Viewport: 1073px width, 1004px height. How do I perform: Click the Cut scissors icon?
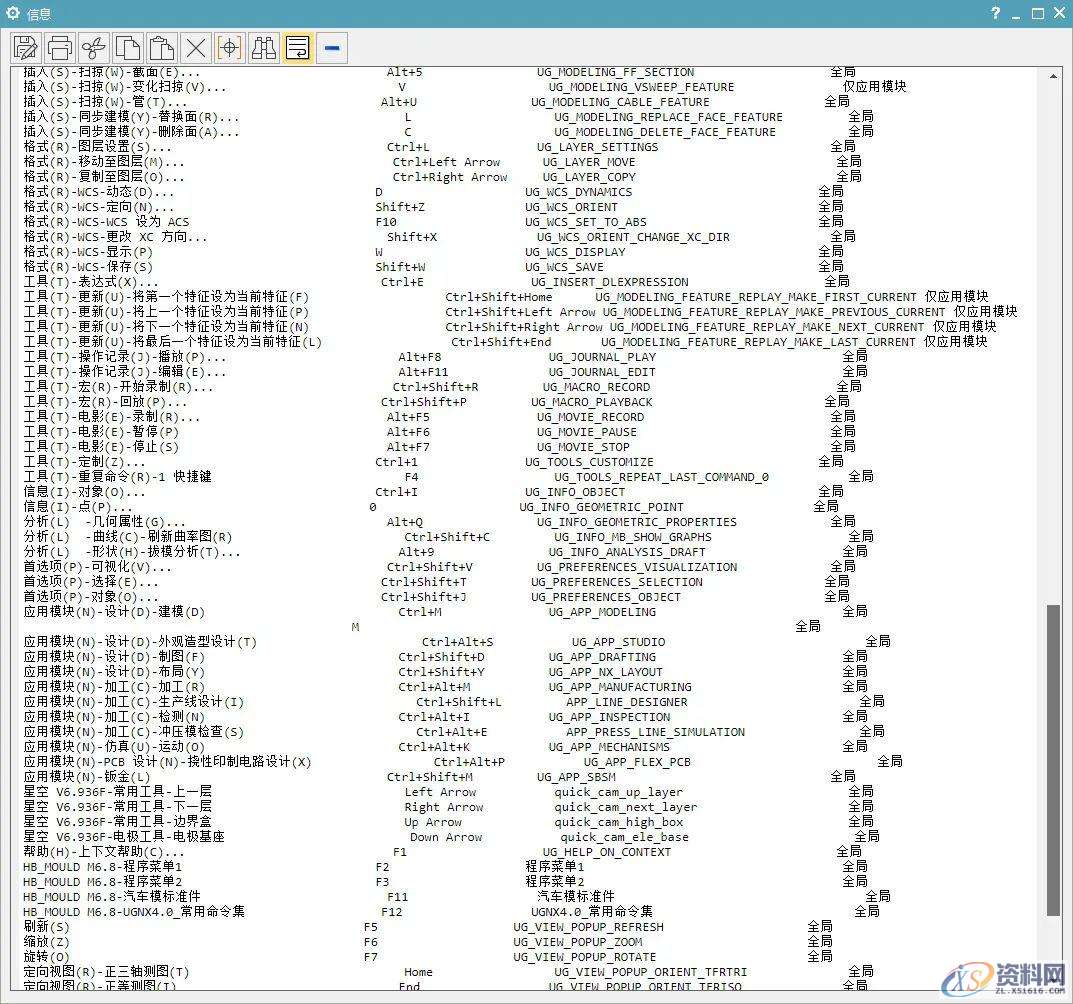(94, 47)
